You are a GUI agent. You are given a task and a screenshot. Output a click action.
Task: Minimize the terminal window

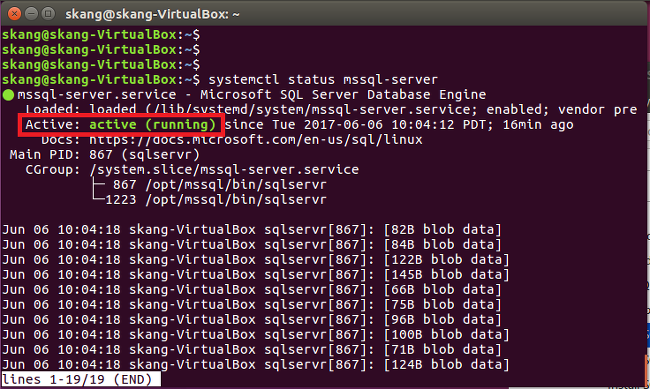[31, 14]
